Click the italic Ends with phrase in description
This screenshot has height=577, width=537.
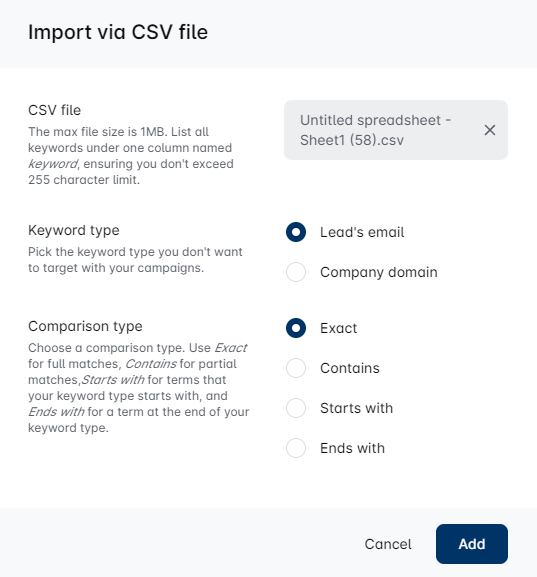(x=56, y=412)
